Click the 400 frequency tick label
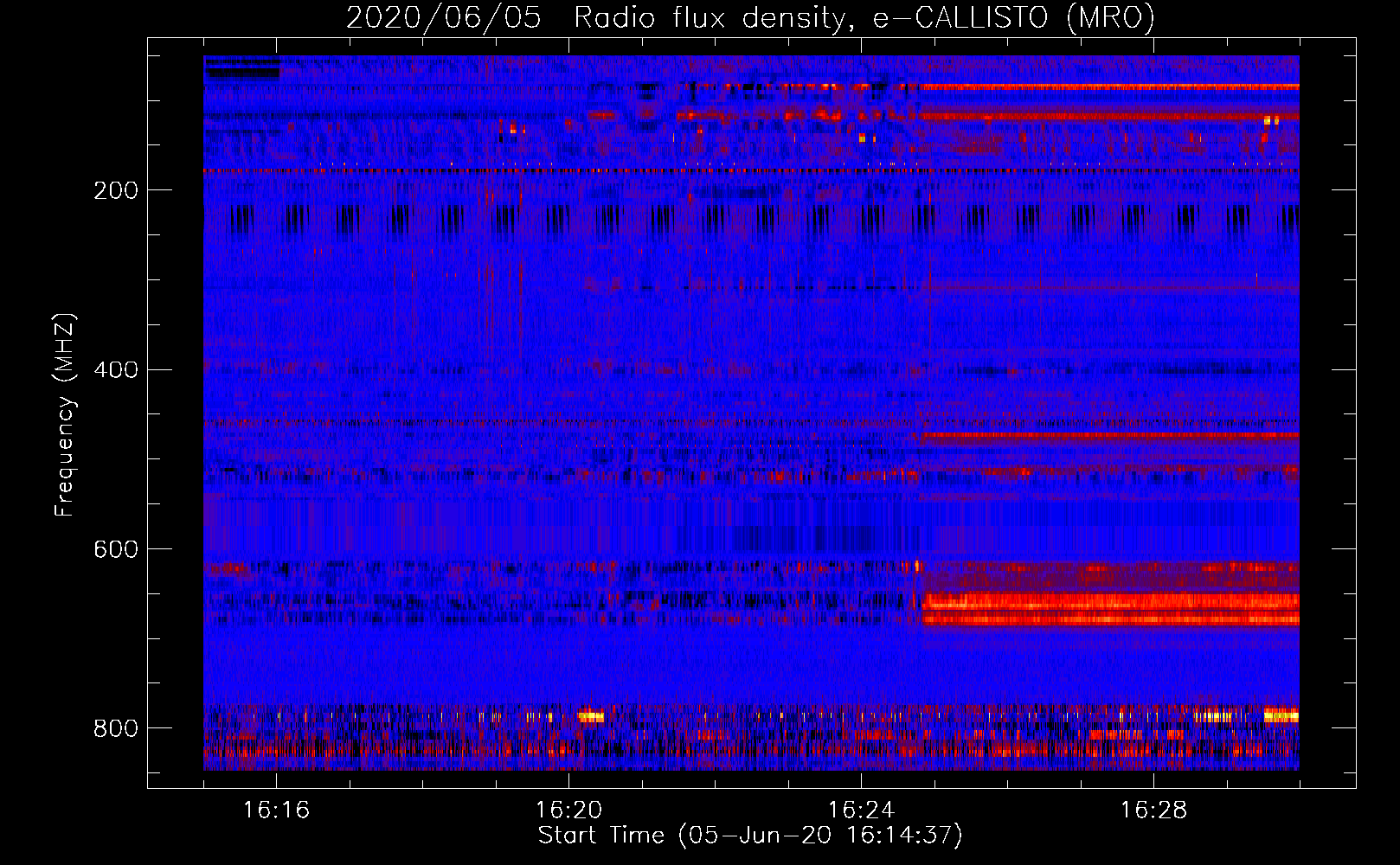This screenshot has height=865, width=1400. coord(116,370)
